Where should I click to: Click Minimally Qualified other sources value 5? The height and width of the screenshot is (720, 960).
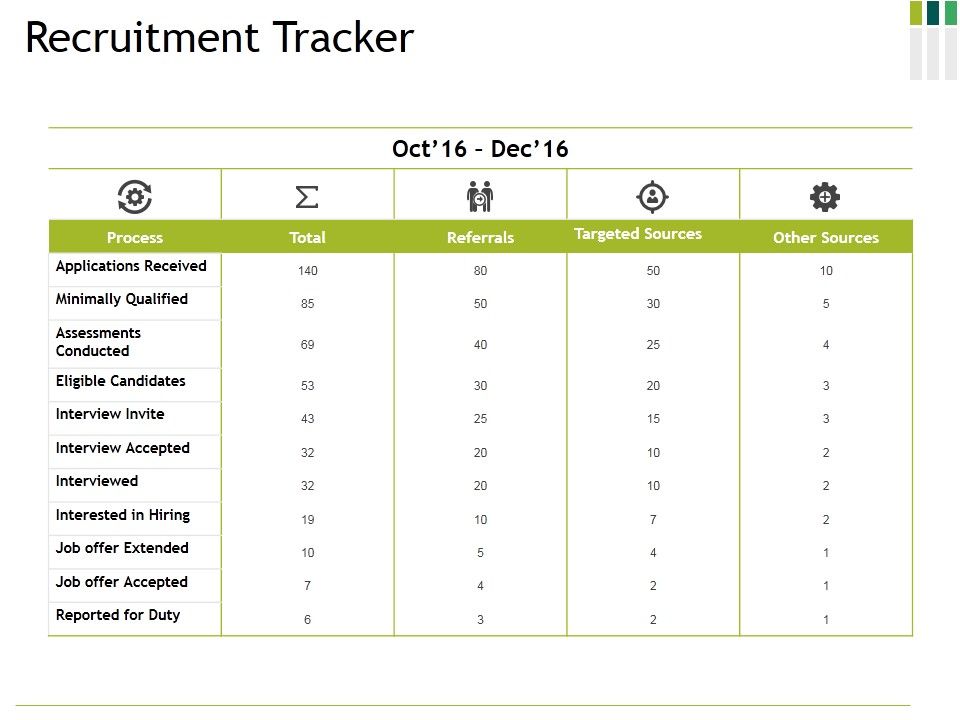click(x=826, y=304)
